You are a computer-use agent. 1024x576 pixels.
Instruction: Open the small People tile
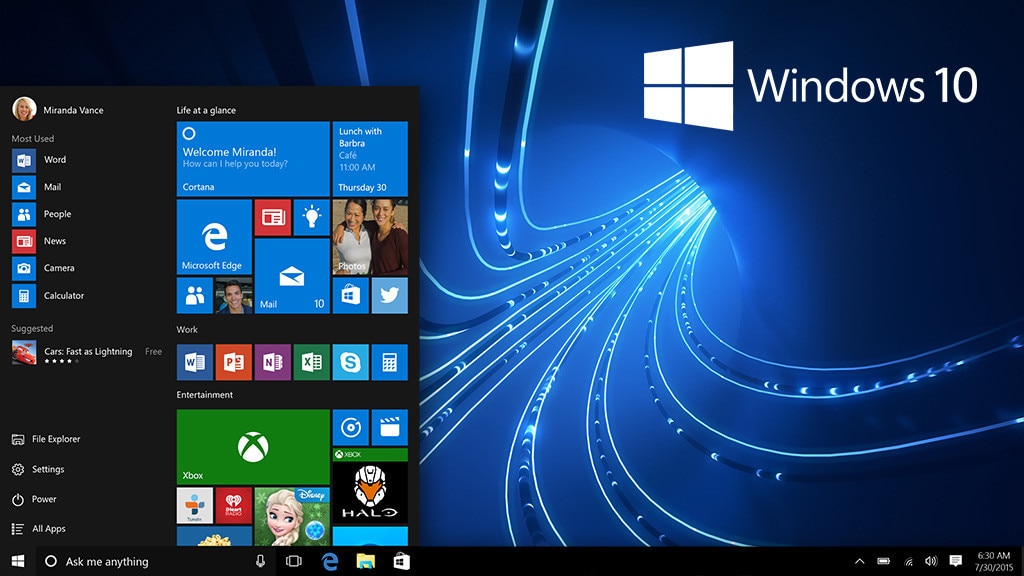[x=195, y=296]
